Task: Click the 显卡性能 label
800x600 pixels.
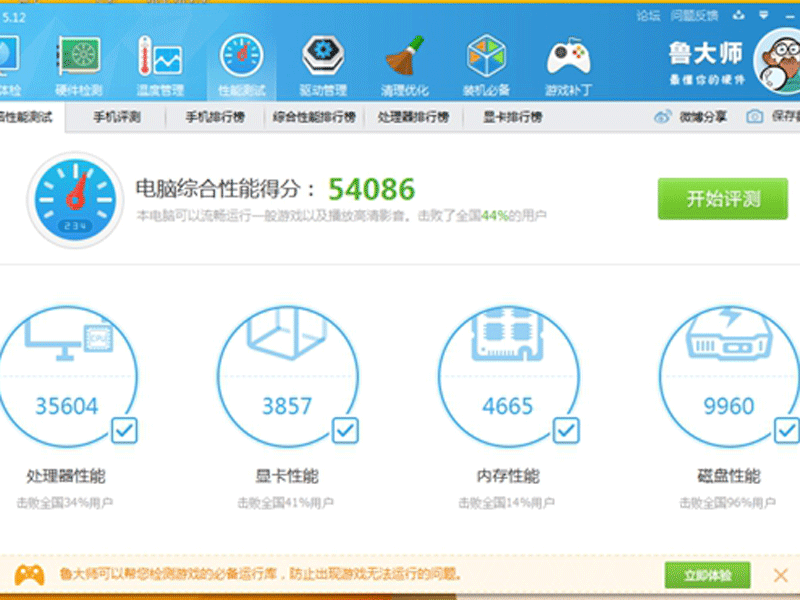Action: 287,476
